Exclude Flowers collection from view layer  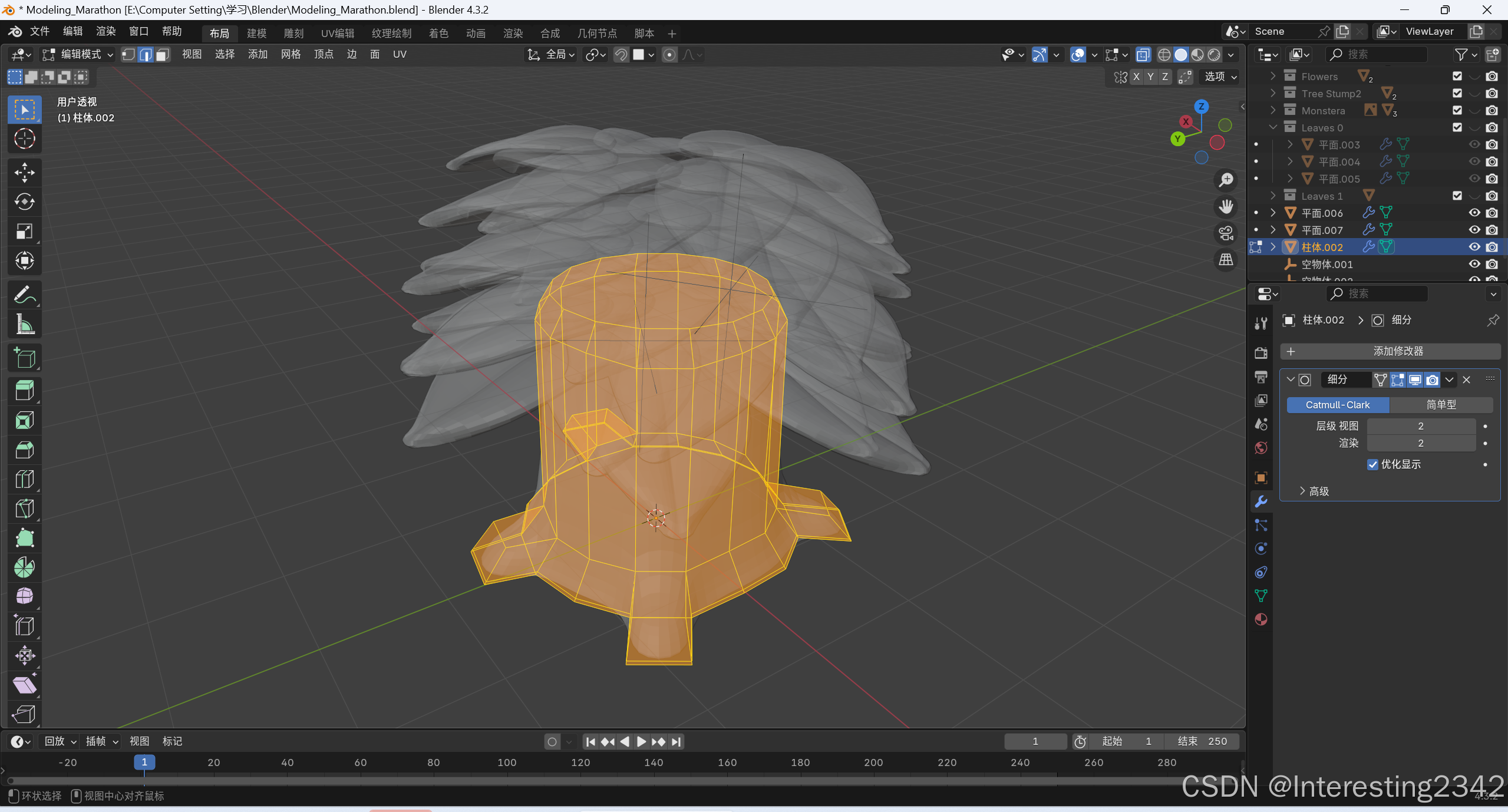pyautogui.click(x=1457, y=77)
